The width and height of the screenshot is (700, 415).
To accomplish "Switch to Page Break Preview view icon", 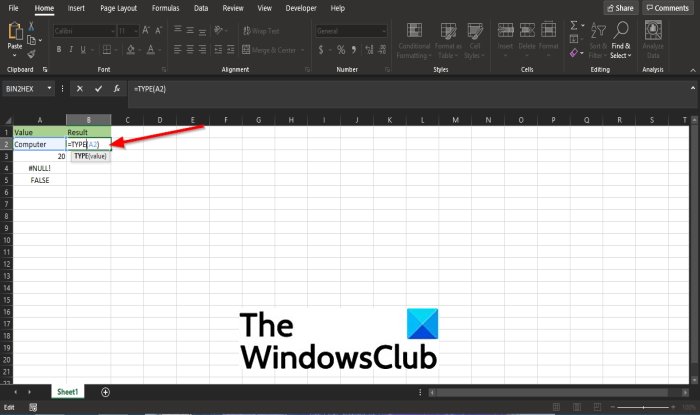I will tap(597, 407).
